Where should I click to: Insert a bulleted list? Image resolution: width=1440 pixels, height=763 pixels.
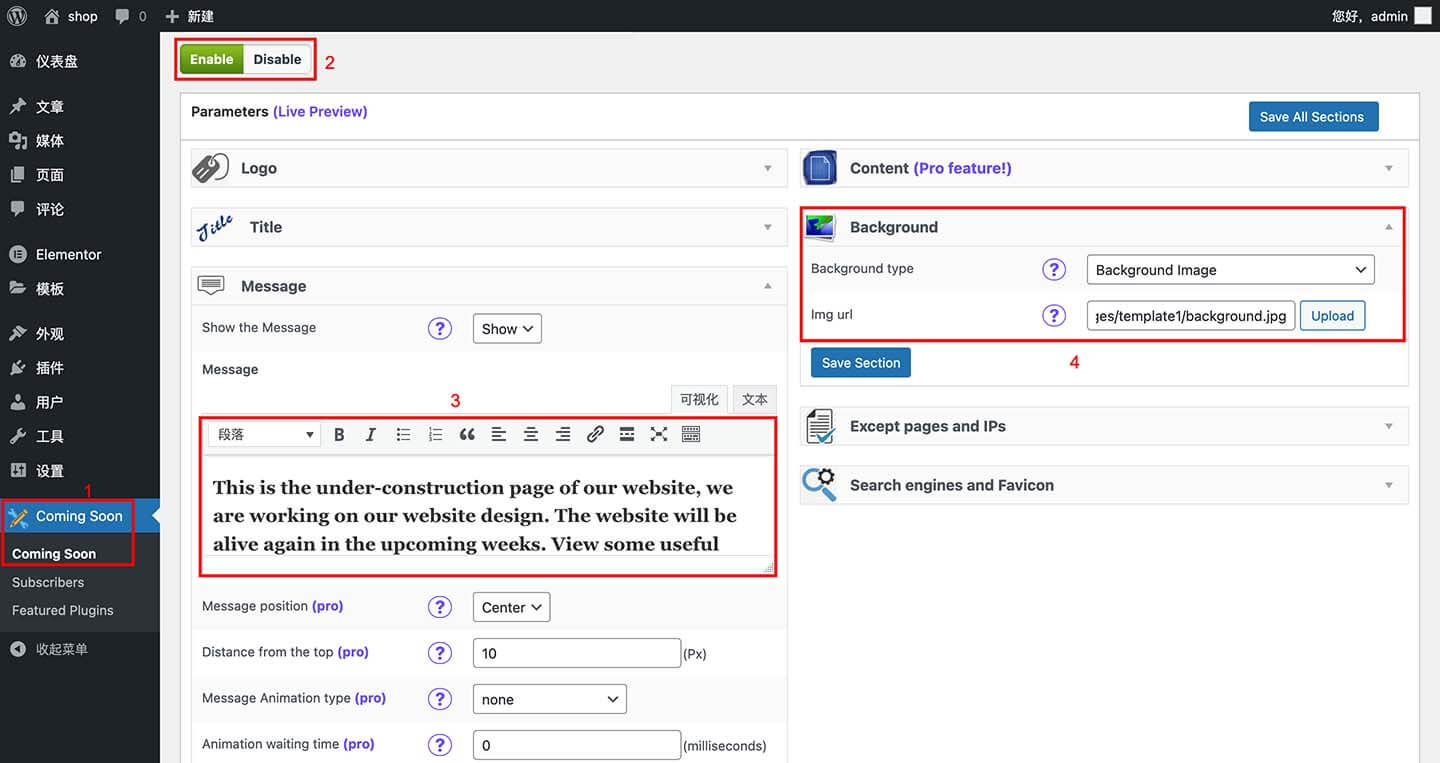(403, 434)
